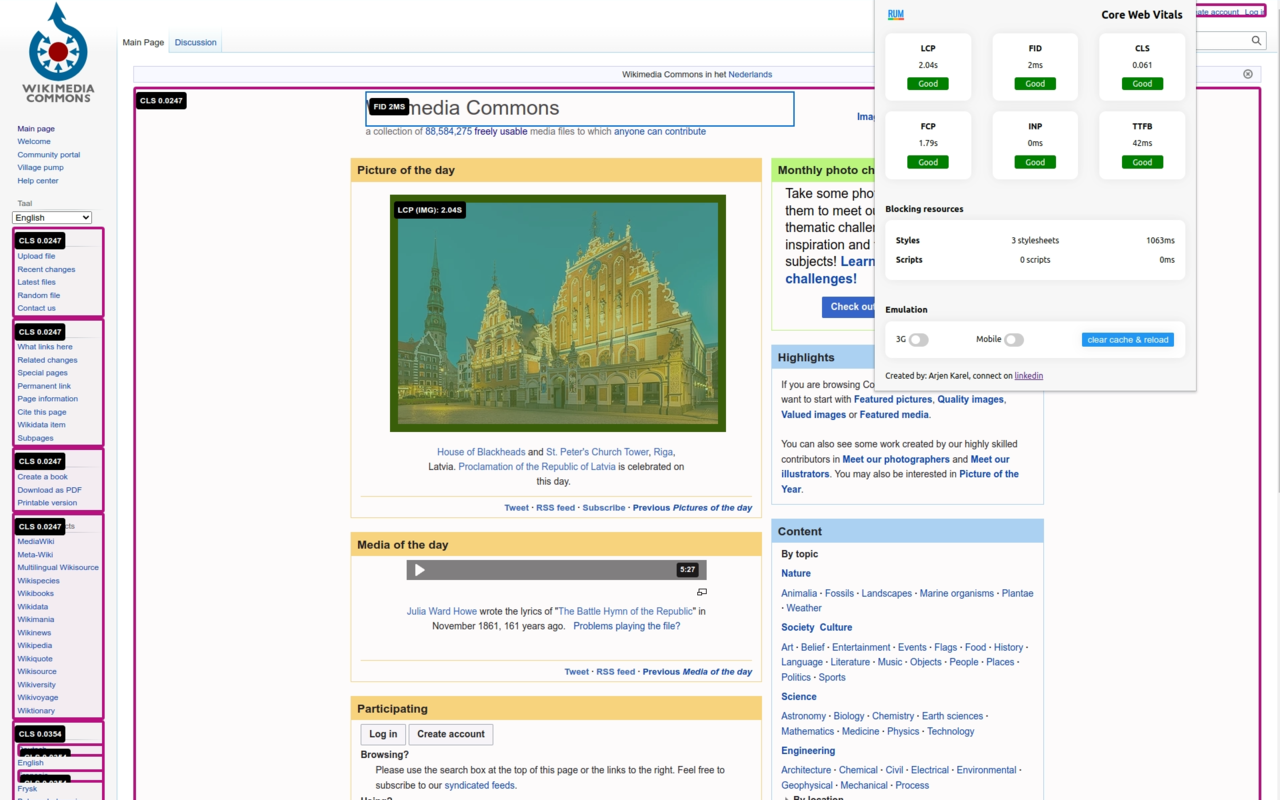The width and height of the screenshot is (1280, 800).
Task: Open the House of Blackheads link
Action: pos(480,451)
